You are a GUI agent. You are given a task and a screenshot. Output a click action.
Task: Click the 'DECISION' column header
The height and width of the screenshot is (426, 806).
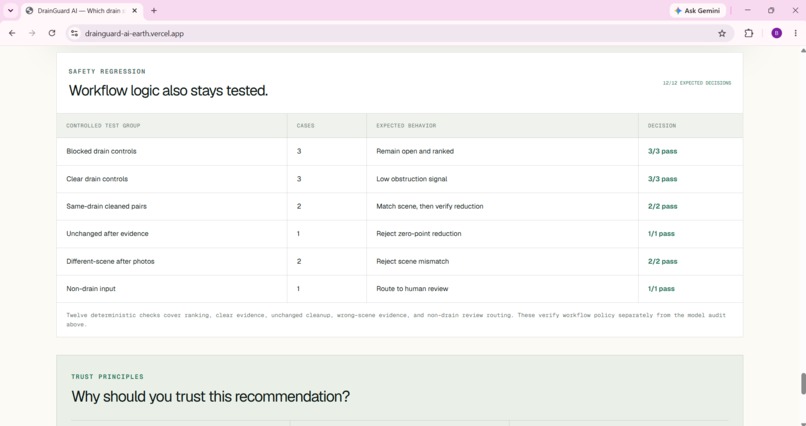[662, 125]
